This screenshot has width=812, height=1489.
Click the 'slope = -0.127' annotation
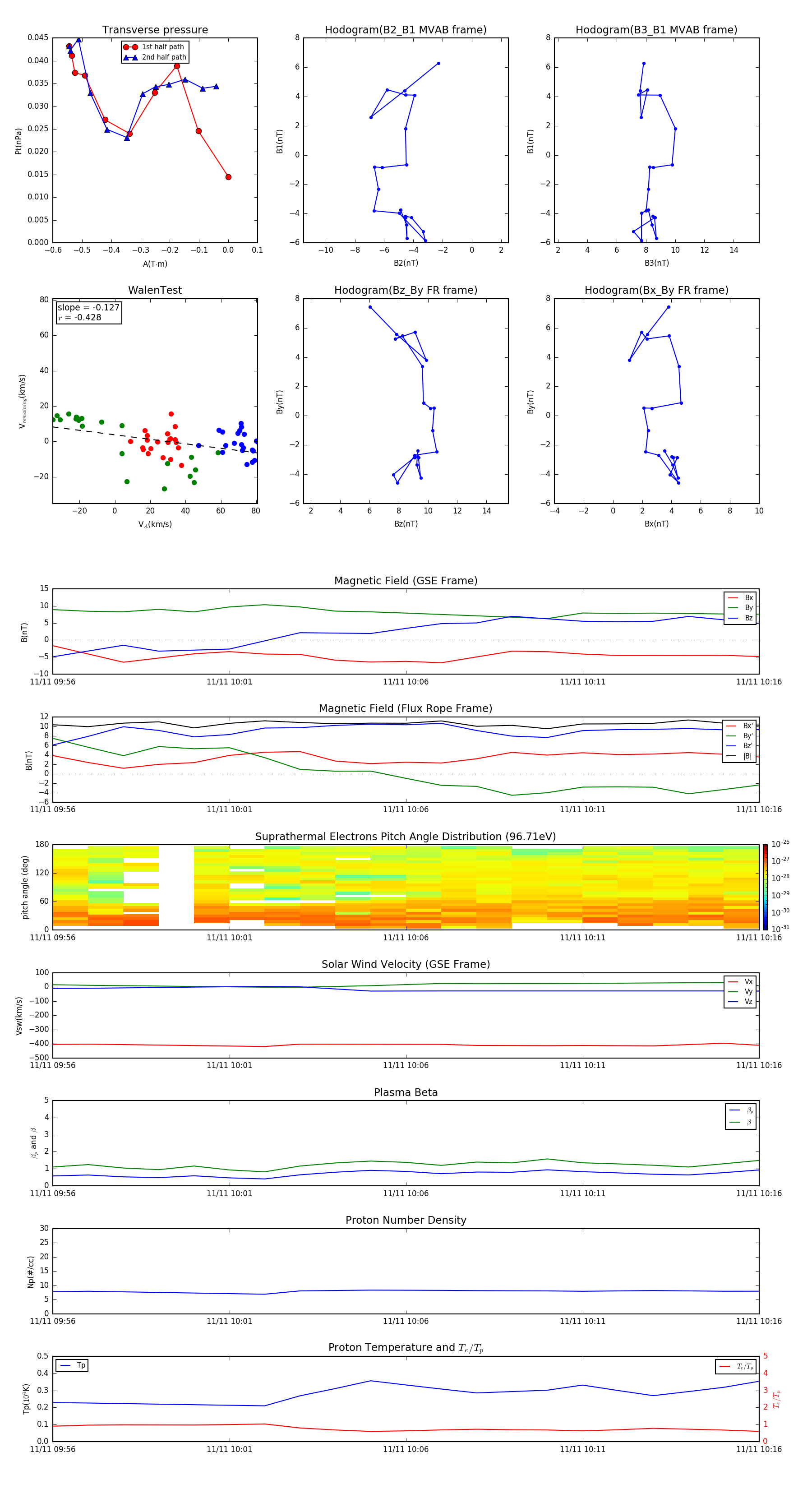(x=88, y=308)
